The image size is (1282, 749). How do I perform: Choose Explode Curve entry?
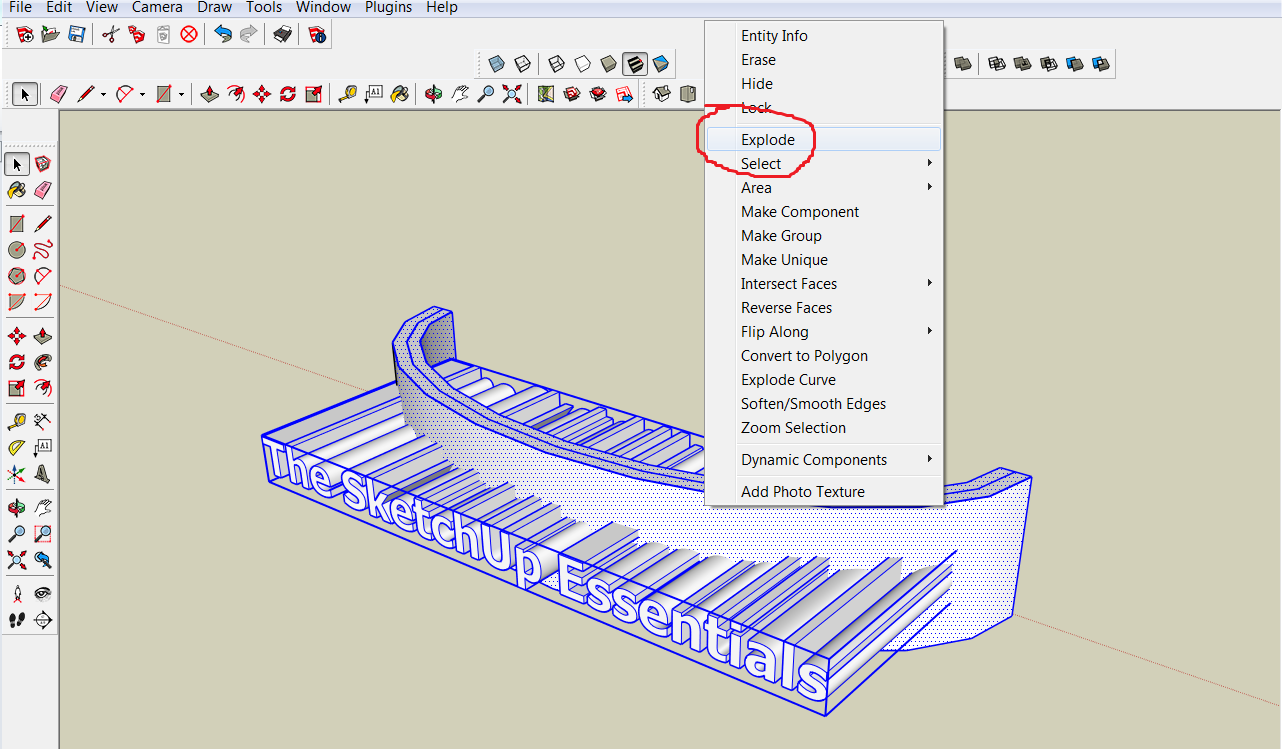click(823, 380)
